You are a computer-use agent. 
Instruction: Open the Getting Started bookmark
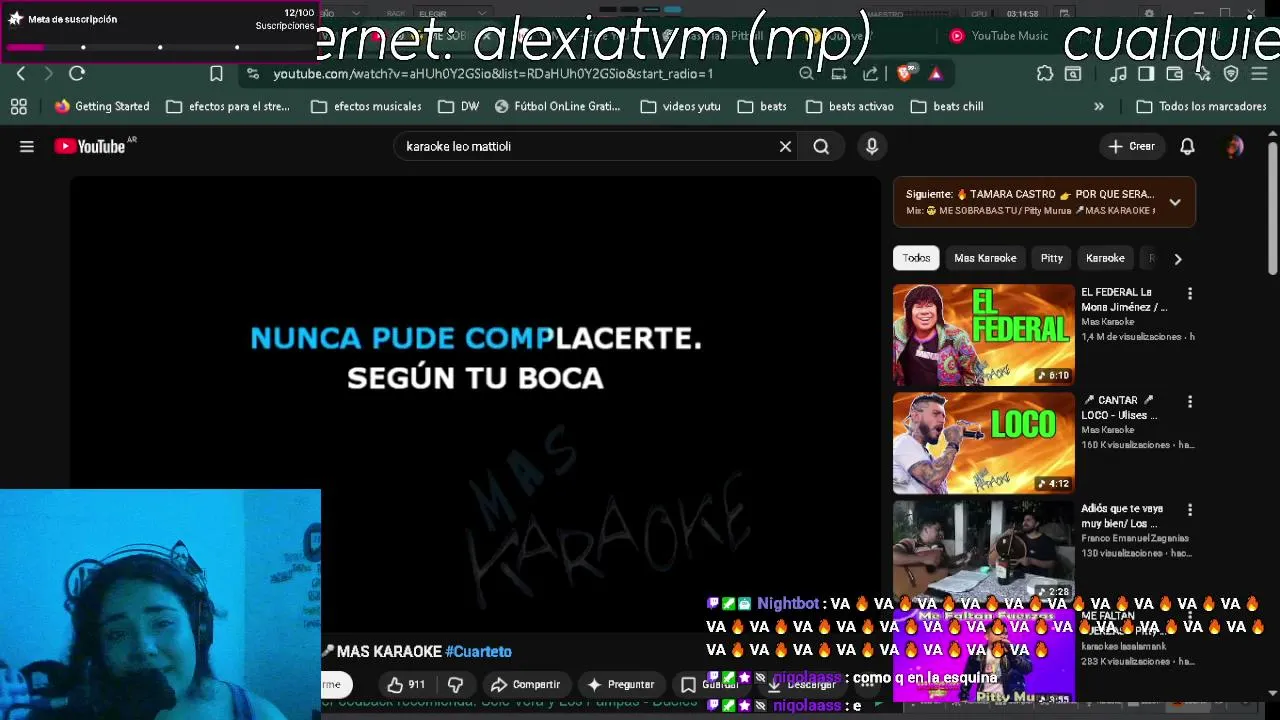click(x=102, y=107)
